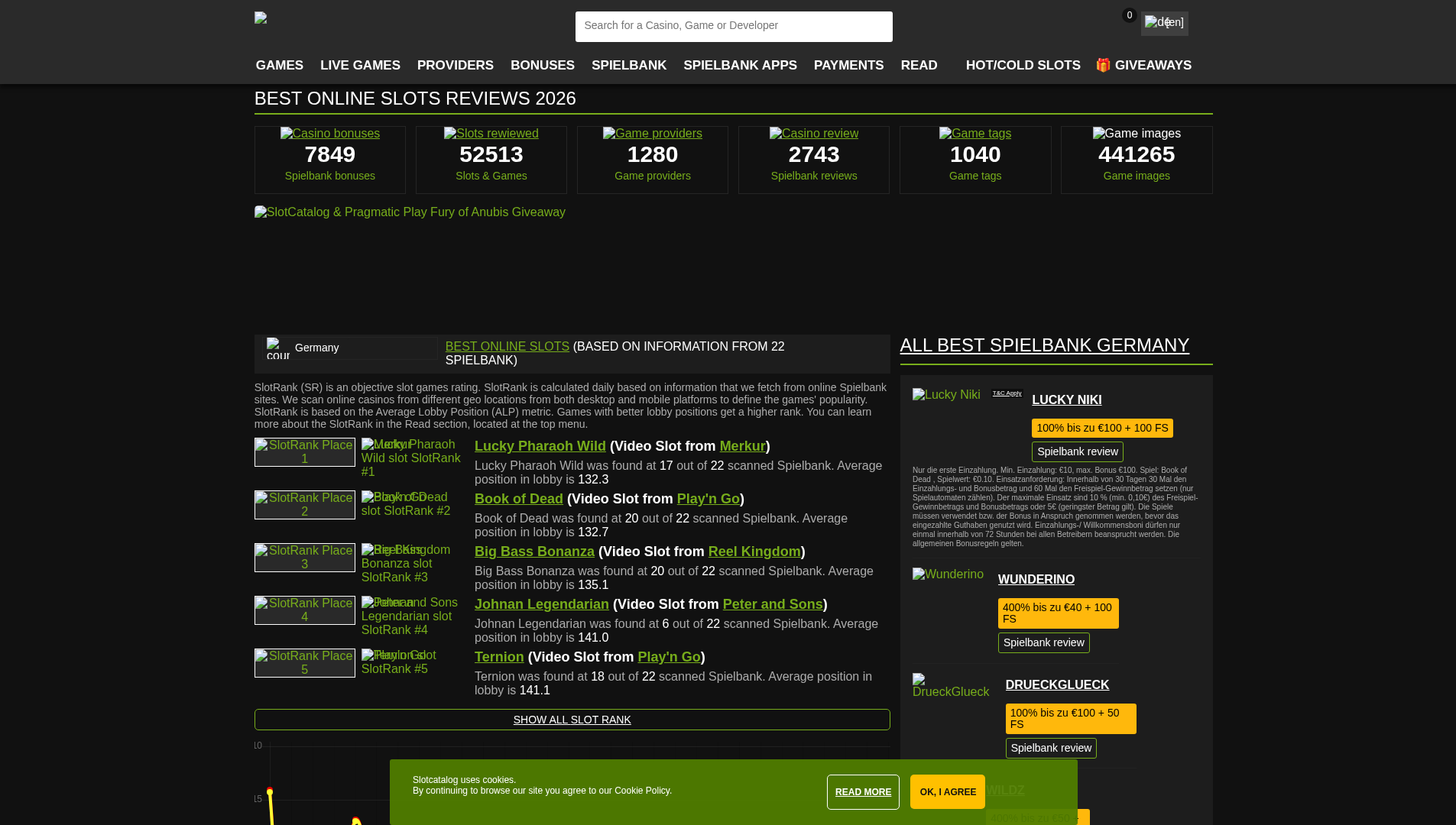Click the SlotRank Place 1 badge
This screenshot has width=1456, height=825.
[305, 452]
